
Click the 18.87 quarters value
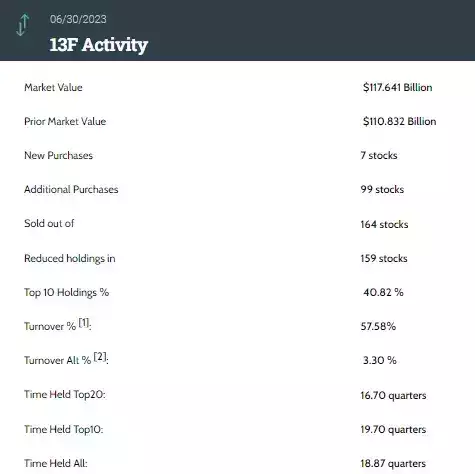[x=393, y=463]
